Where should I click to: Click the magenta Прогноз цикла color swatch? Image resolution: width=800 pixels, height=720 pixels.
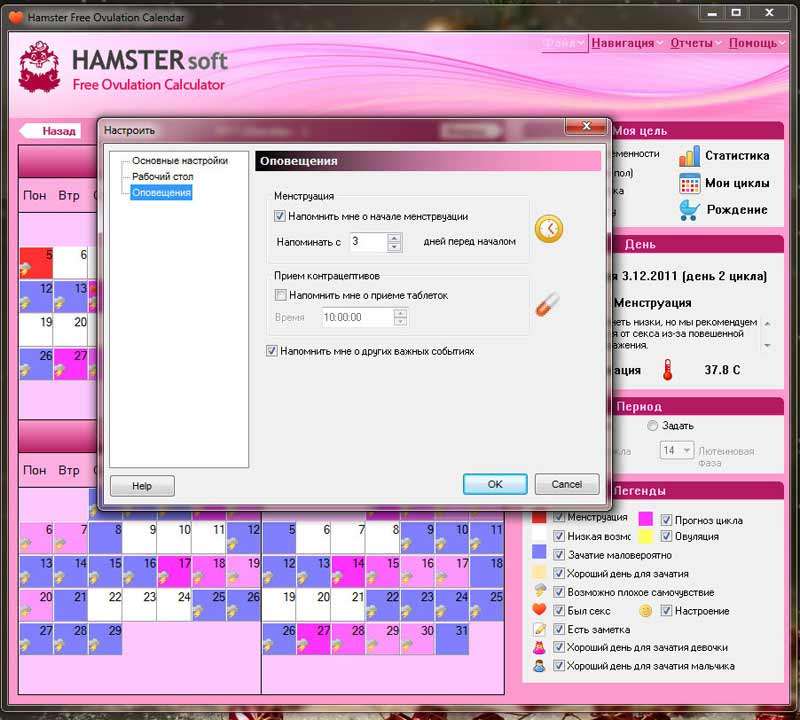coord(645,519)
